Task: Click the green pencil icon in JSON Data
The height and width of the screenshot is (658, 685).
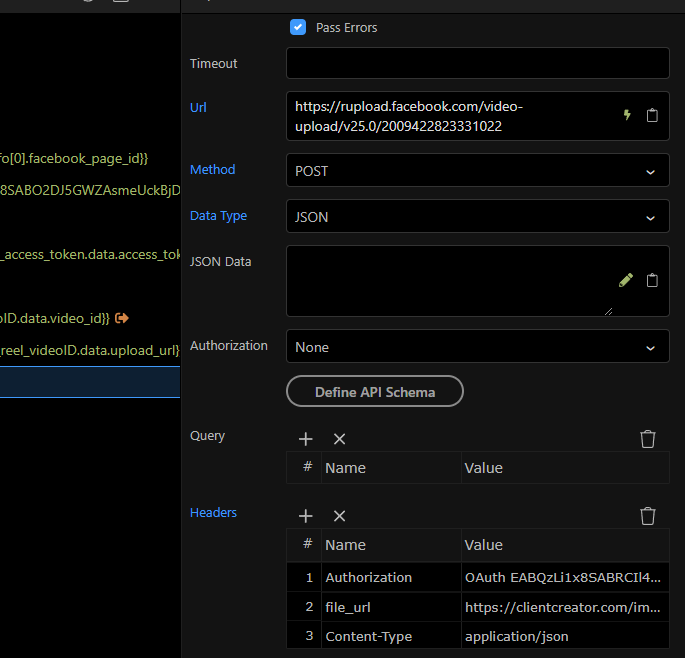Action: point(626,280)
